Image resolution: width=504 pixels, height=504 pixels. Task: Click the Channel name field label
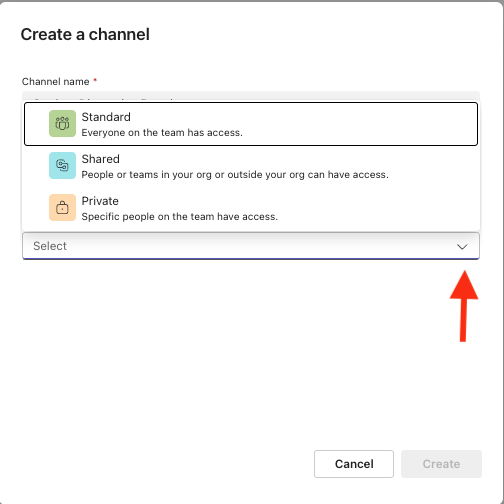[x=55, y=82]
